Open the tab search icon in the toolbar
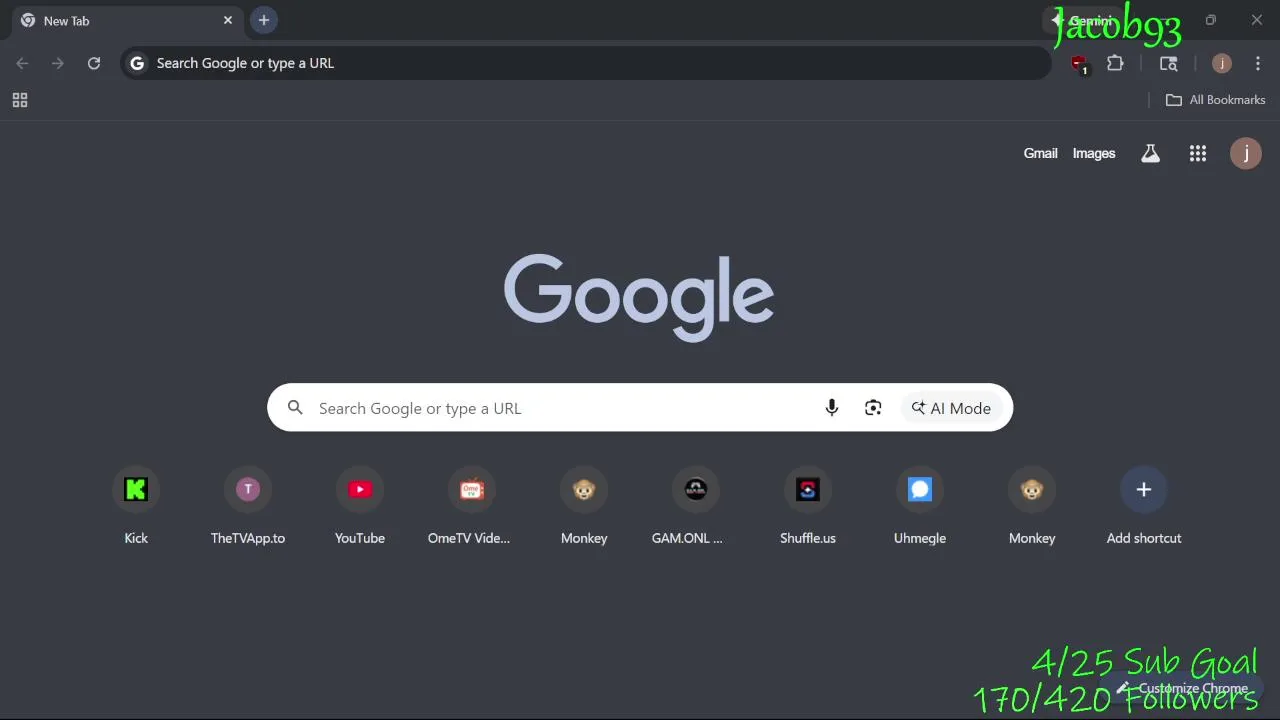 (x=1168, y=63)
